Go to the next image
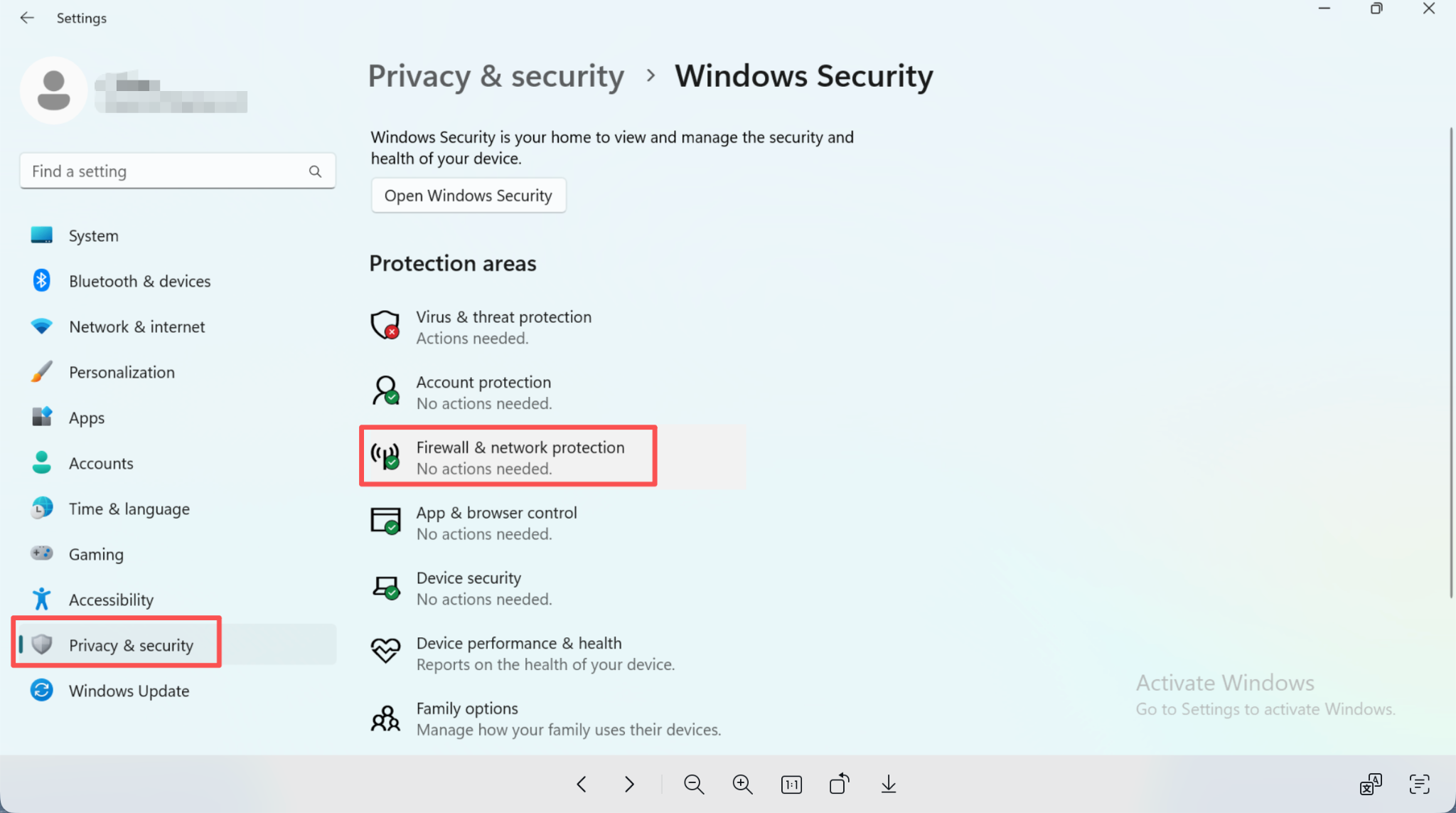The image size is (1456, 813). (x=629, y=784)
